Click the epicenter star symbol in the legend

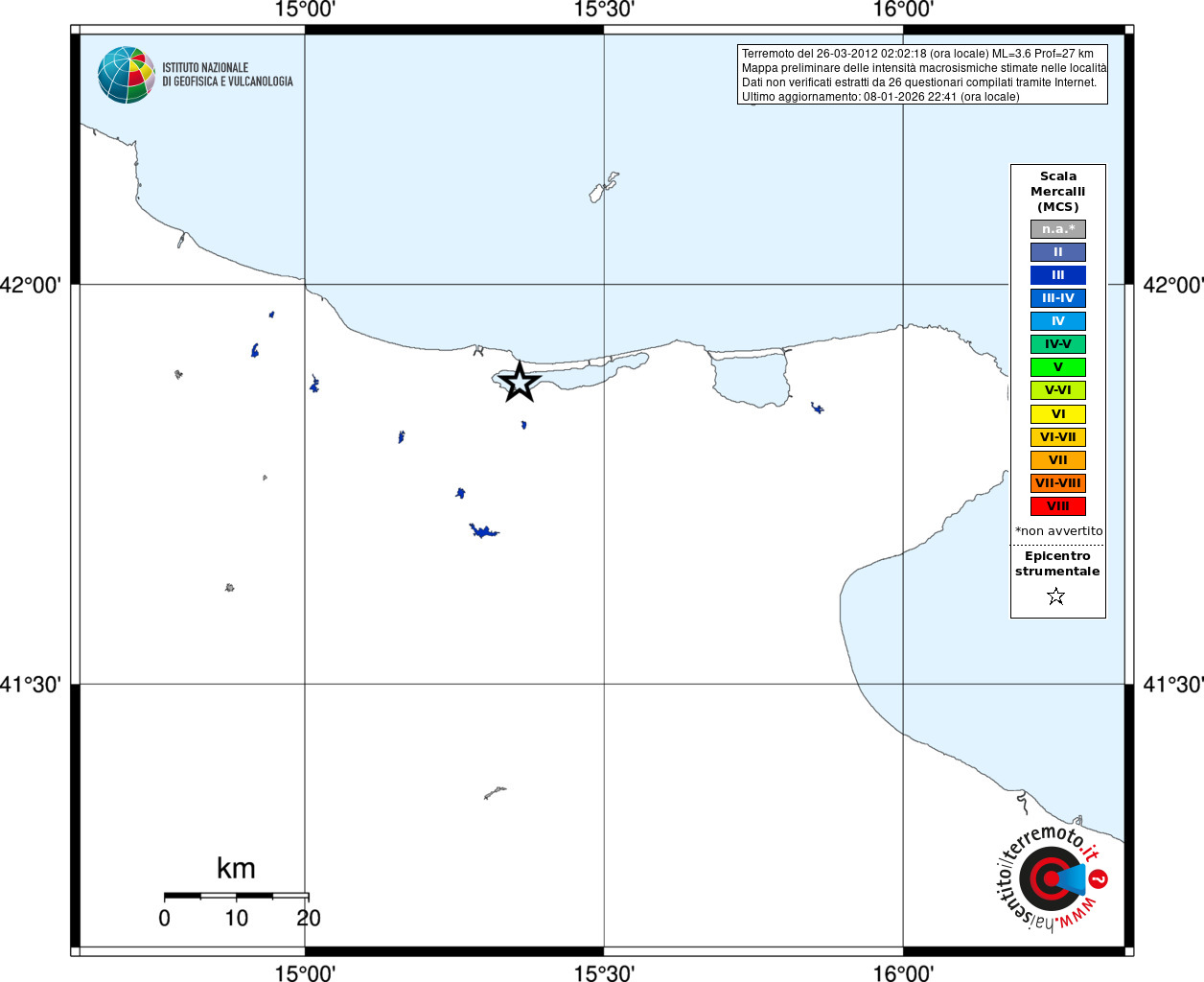[1056, 596]
